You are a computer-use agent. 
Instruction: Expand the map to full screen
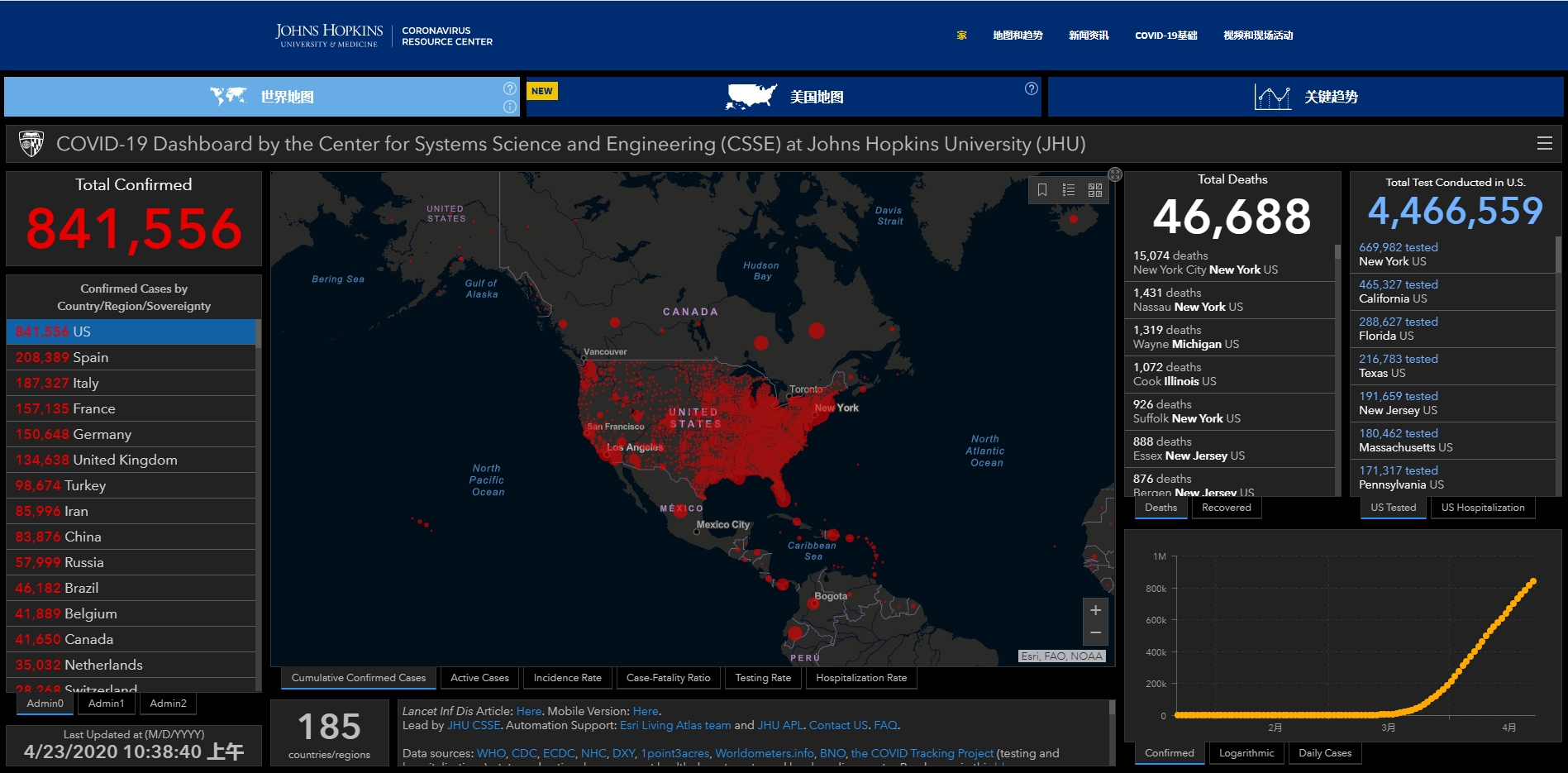(x=1115, y=174)
